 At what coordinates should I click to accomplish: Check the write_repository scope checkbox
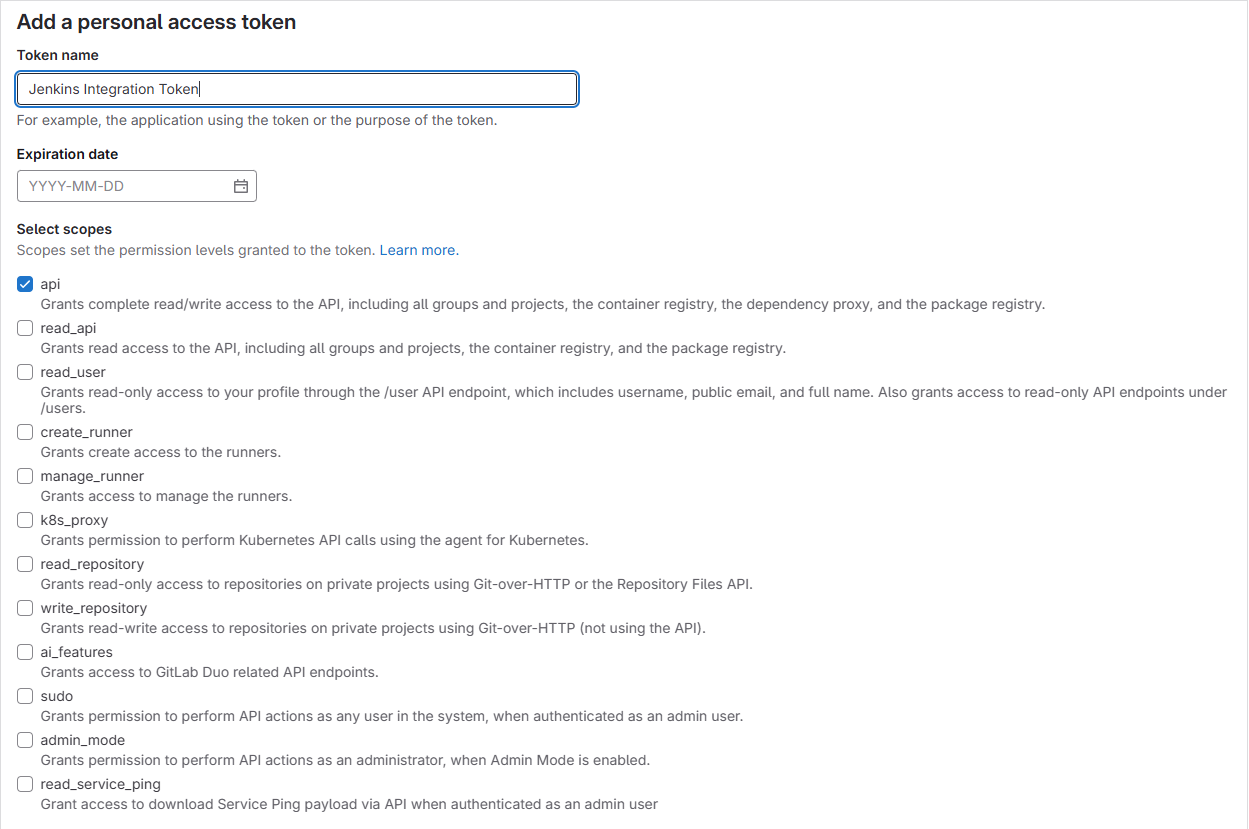(25, 608)
